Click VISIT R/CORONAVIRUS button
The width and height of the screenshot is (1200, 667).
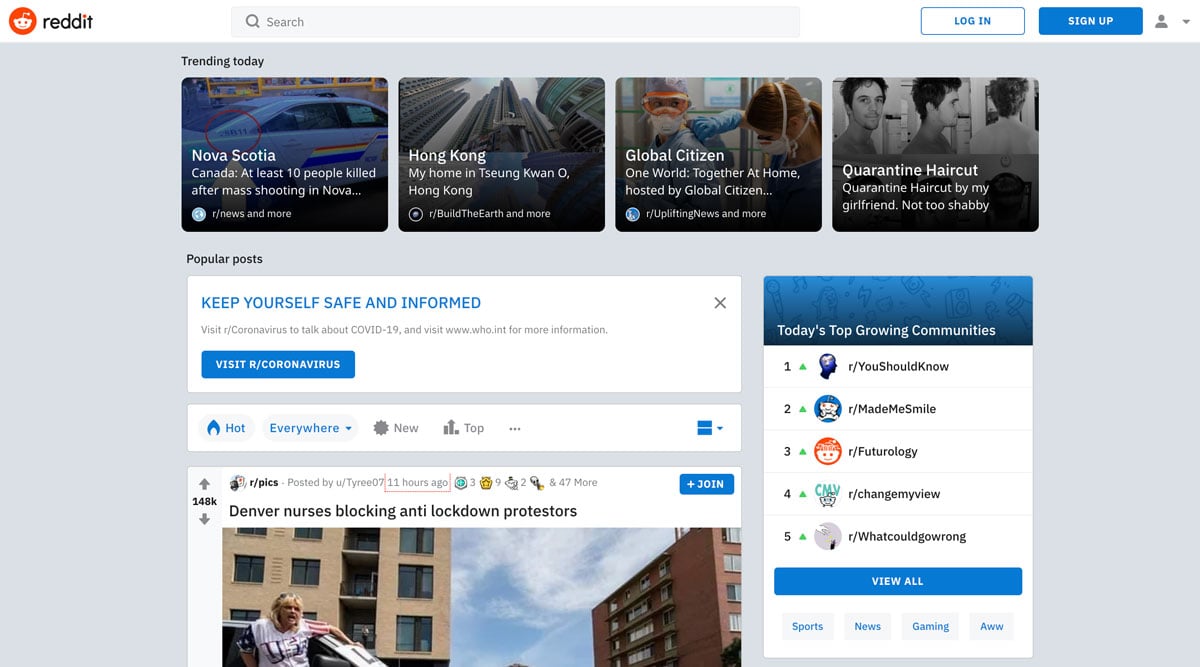pos(278,364)
